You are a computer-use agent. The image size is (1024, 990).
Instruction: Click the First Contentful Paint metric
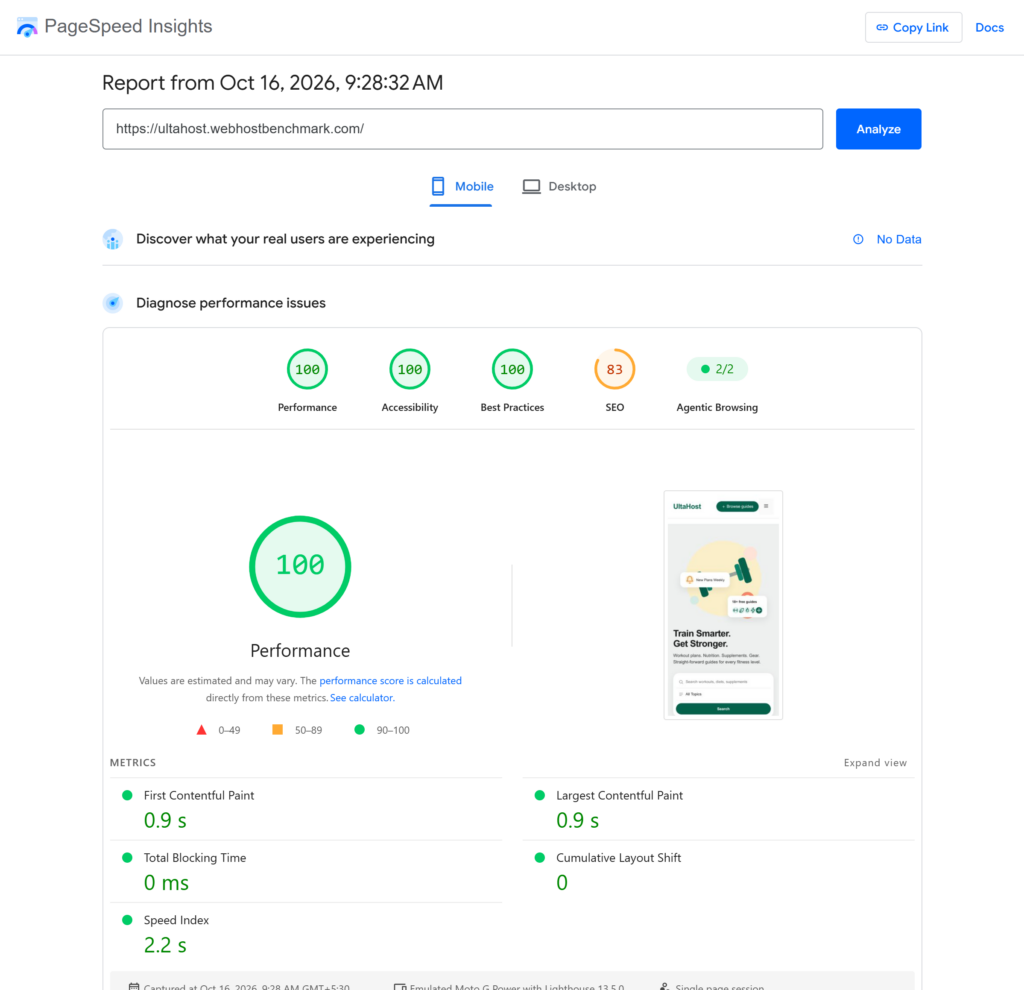[x=306, y=809]
